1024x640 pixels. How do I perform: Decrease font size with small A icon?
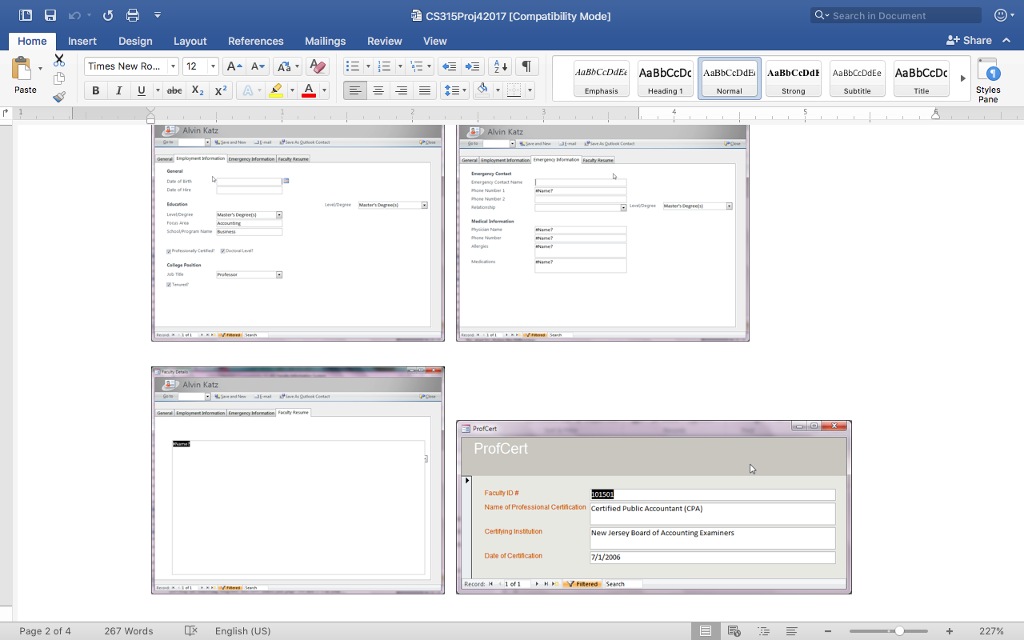click(x=257, y=66)
